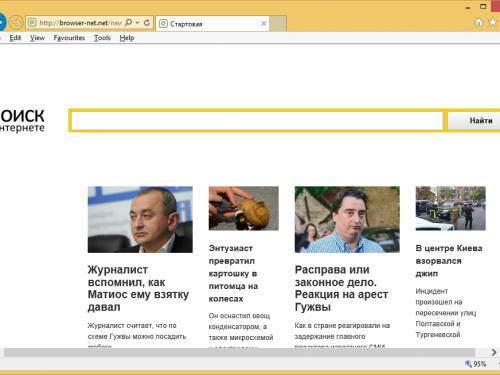The height and width of the screenshot is (375, 500).
Task: Open the address bar autocomplete dropdown arrow
Action: click(x=137, y=23)
